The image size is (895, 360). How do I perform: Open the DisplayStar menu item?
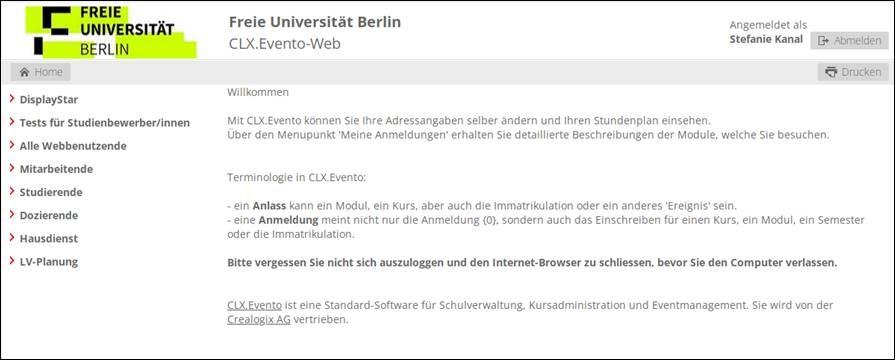click(49, 100)
